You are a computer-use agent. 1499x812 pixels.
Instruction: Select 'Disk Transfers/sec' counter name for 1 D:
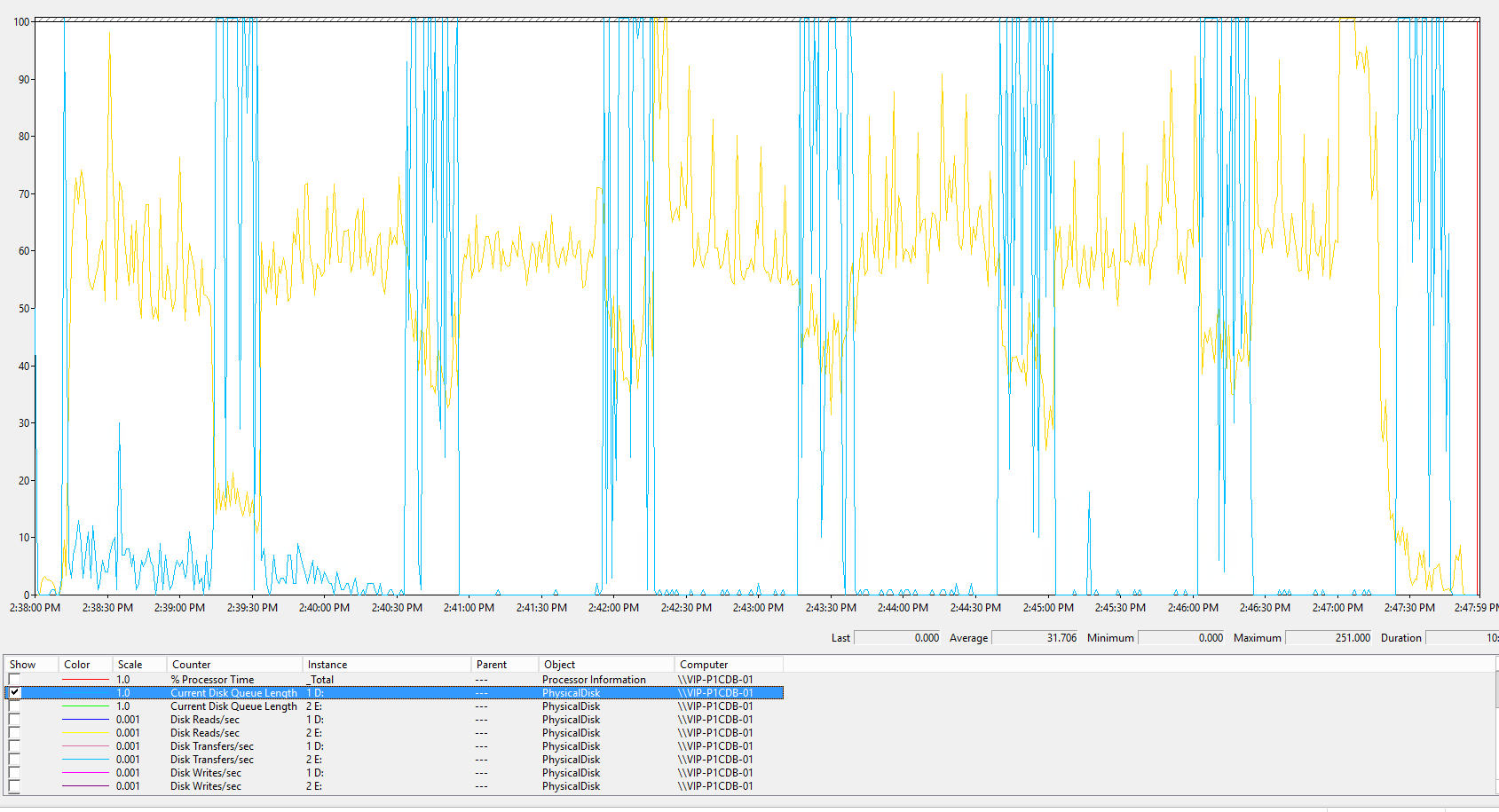tap(212, 746)
